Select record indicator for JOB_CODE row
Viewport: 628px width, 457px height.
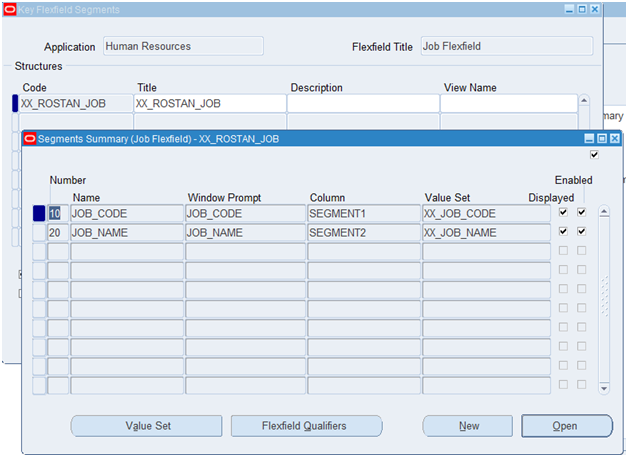(x=39, y=213)
